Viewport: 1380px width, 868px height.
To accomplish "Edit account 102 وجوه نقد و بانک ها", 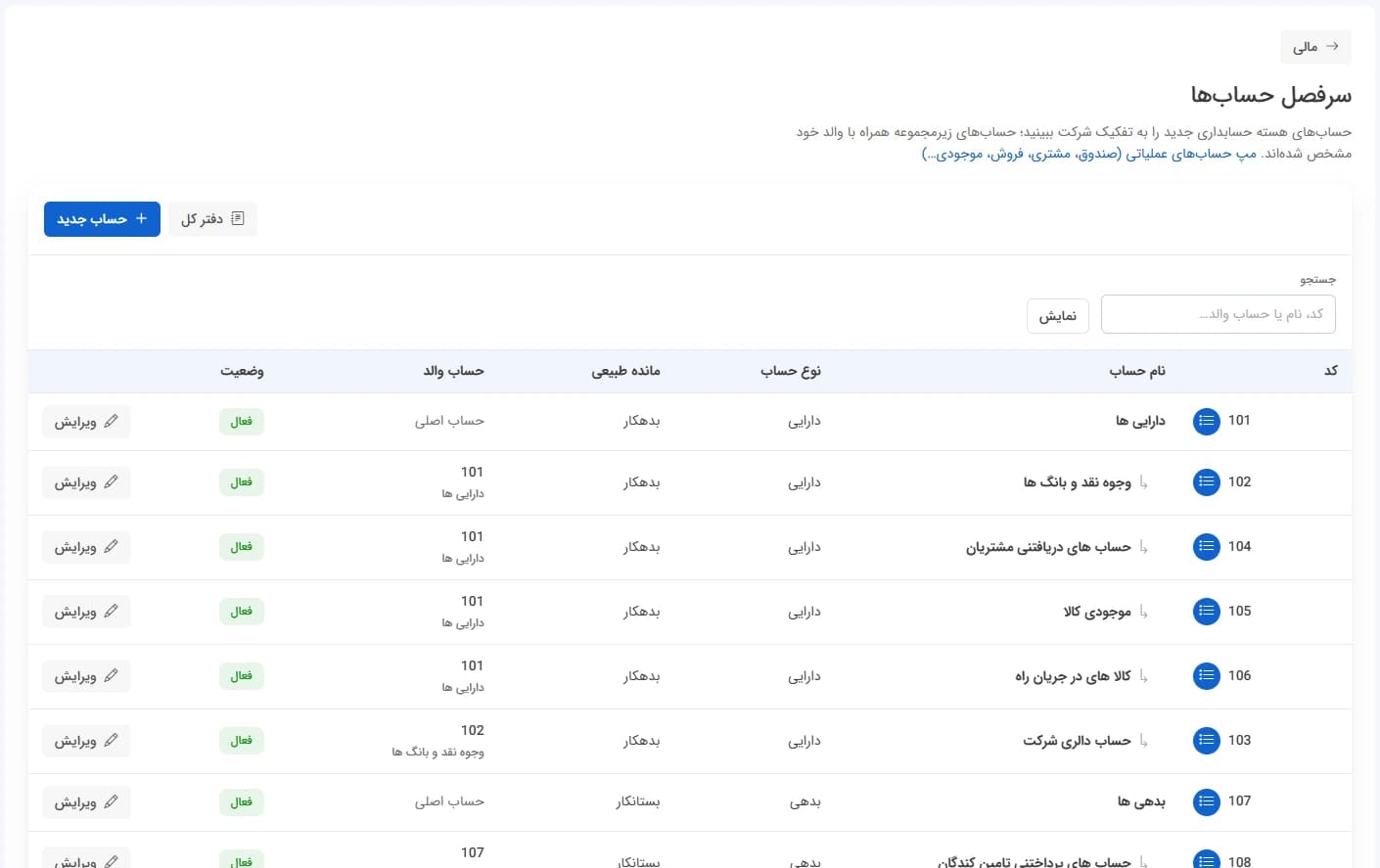I will click(86, 482).
